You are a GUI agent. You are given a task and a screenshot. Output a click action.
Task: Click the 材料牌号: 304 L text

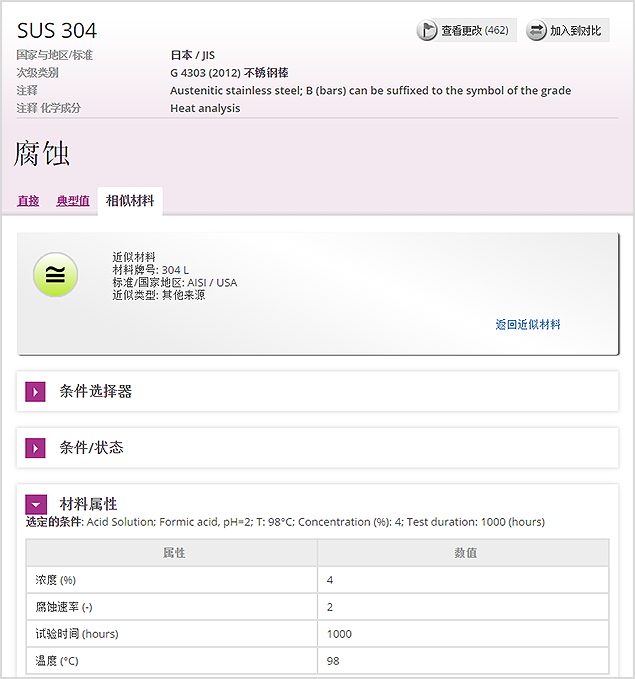coord(150,270)
